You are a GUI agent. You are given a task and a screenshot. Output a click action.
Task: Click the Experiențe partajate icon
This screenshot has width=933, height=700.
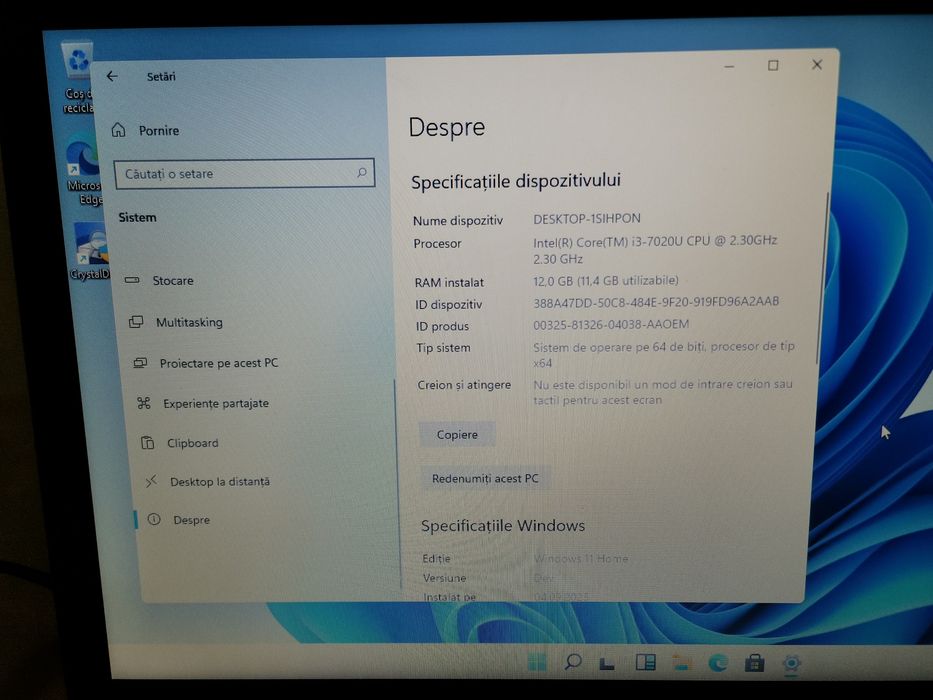[x=143, y=403]
